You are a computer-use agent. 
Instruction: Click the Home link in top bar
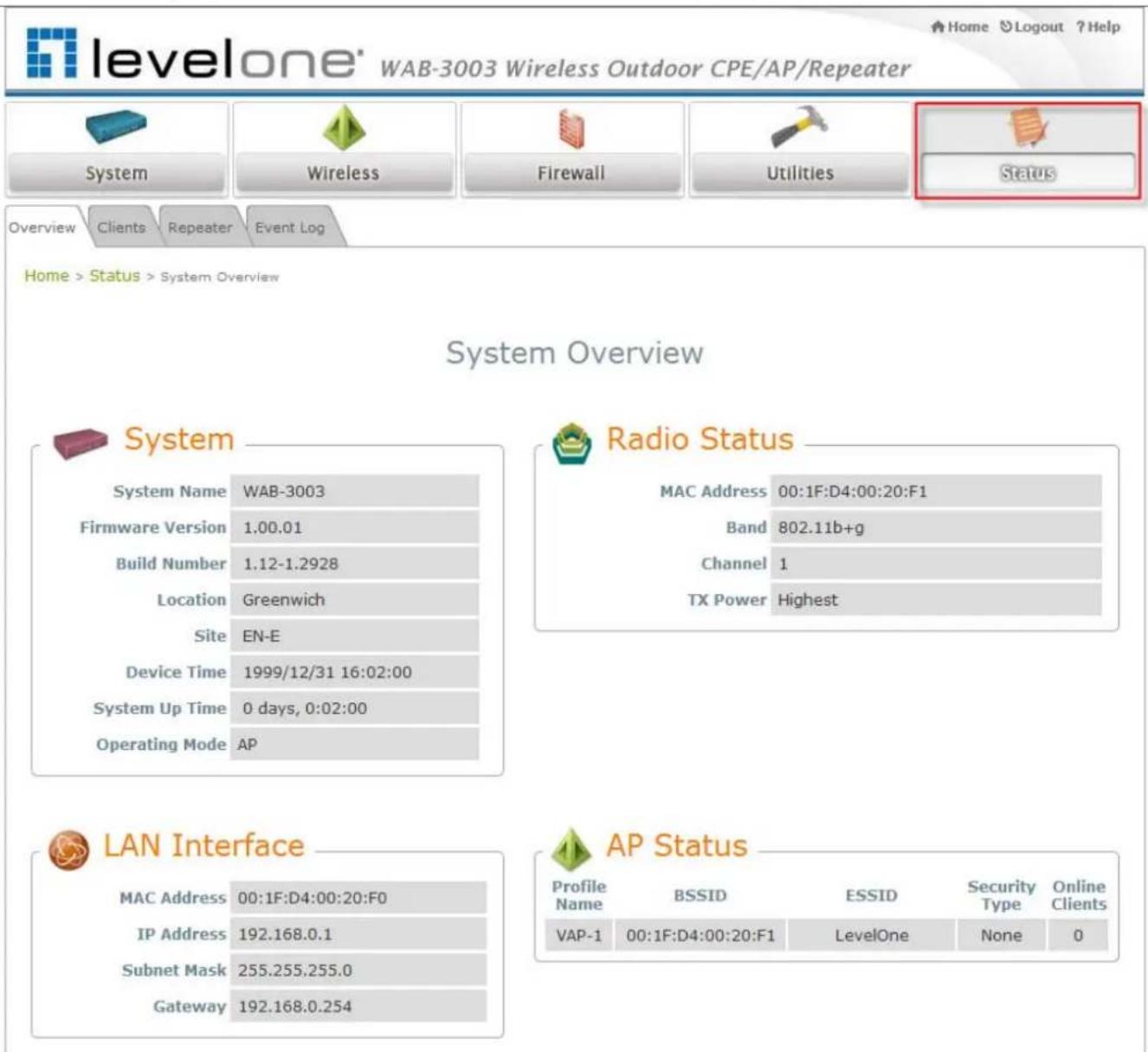point(959,27)
